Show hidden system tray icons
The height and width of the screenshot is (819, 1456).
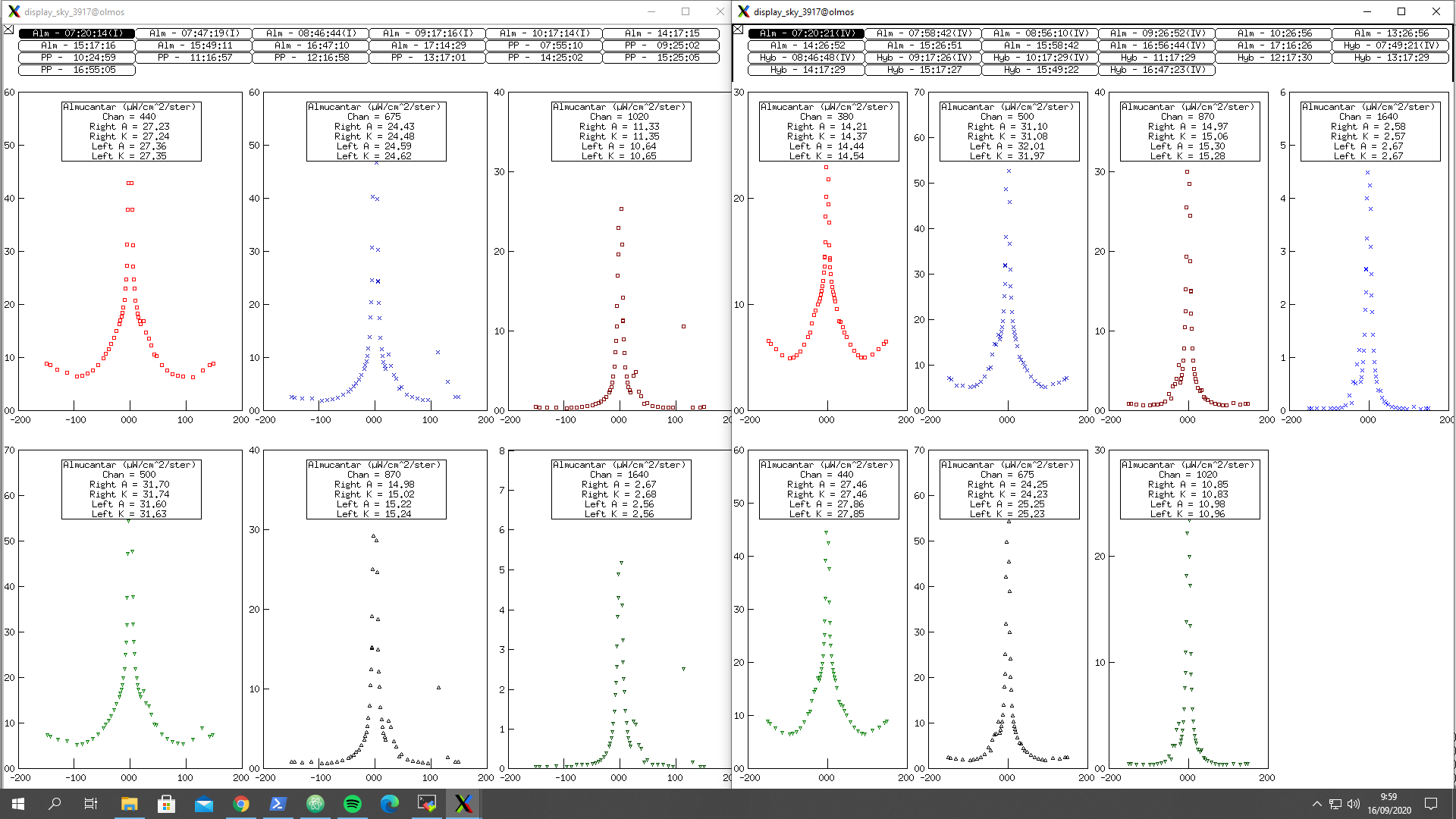click(1316, 804)
